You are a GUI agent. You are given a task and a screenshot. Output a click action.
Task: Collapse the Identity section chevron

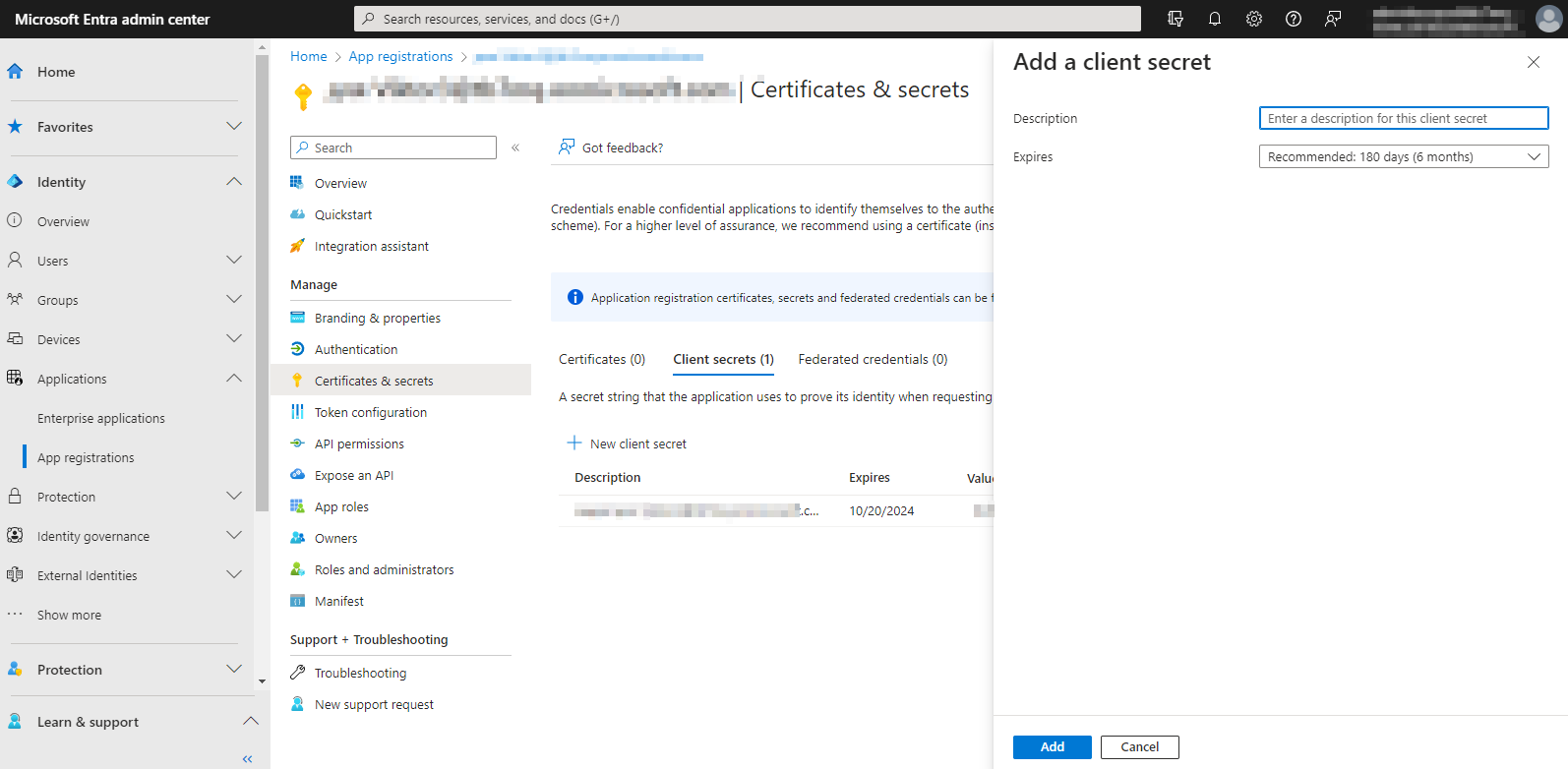[x=234, y=181]
